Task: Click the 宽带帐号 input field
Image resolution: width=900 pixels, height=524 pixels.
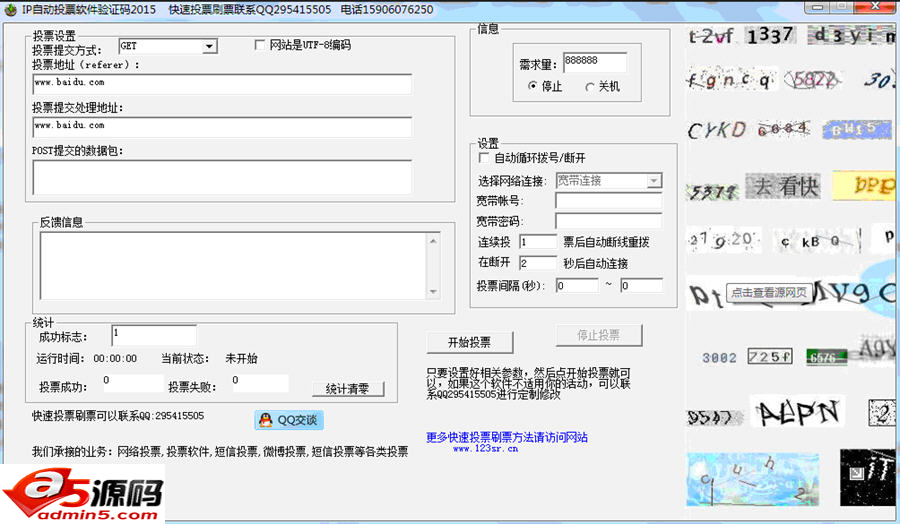Action: (x=608, y=201)
